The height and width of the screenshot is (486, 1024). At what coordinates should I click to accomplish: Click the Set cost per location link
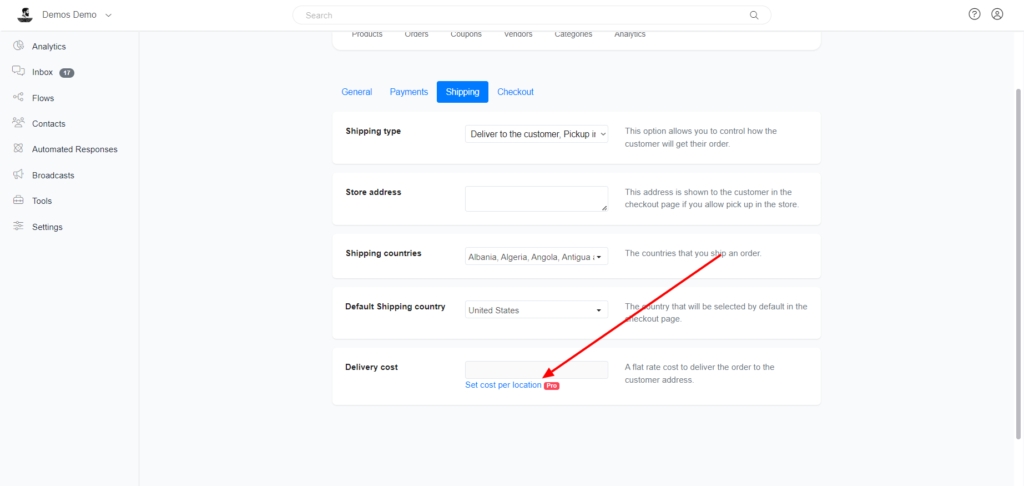pos(503,385)
